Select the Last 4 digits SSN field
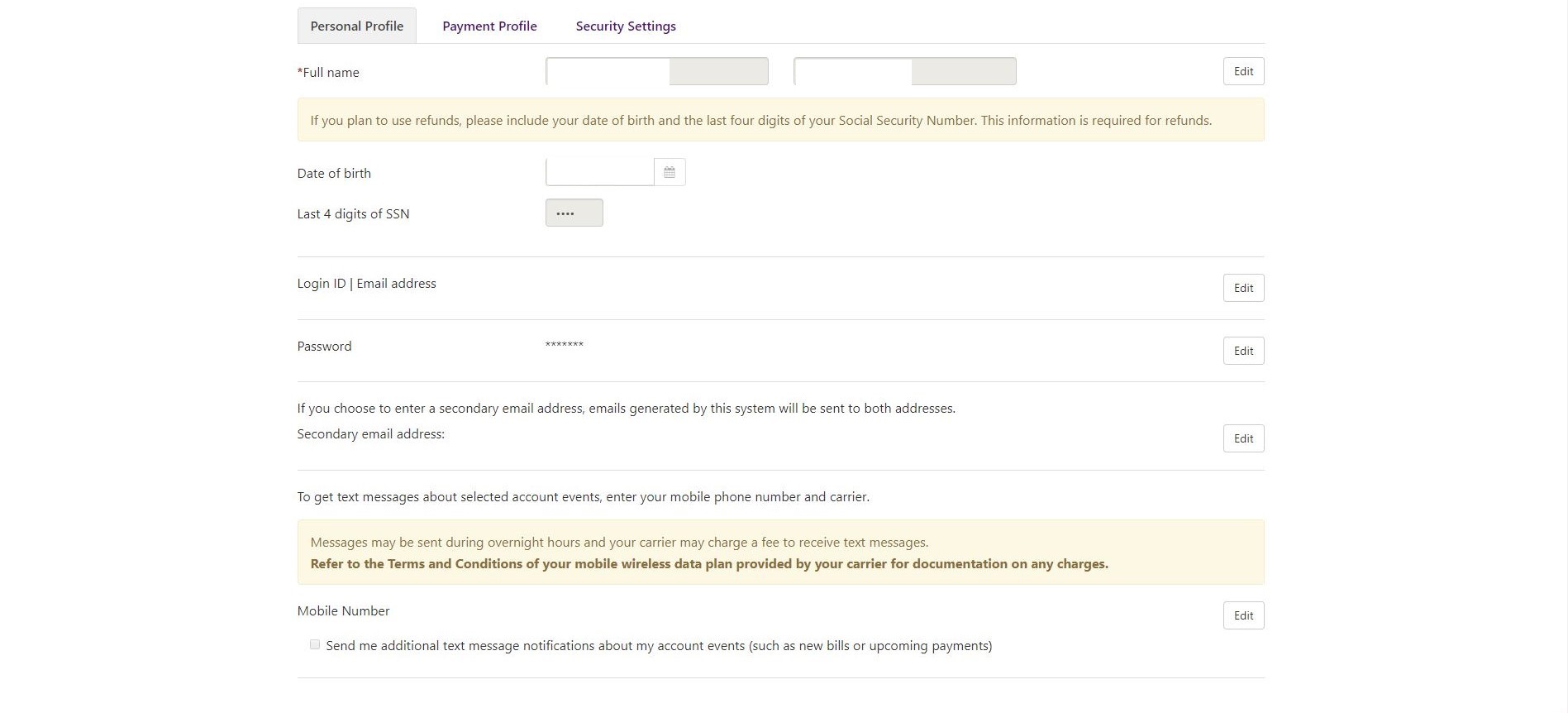 574,213
